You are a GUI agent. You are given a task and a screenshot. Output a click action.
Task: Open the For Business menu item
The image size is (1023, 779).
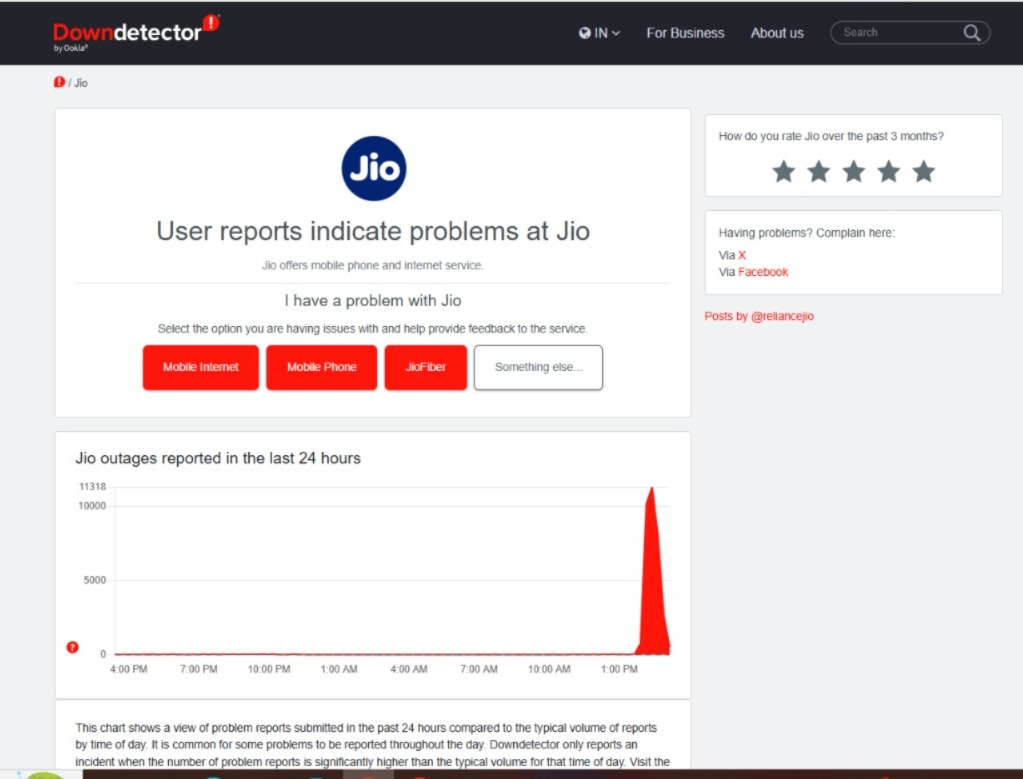pyautogui.click(x=685, y=33)
